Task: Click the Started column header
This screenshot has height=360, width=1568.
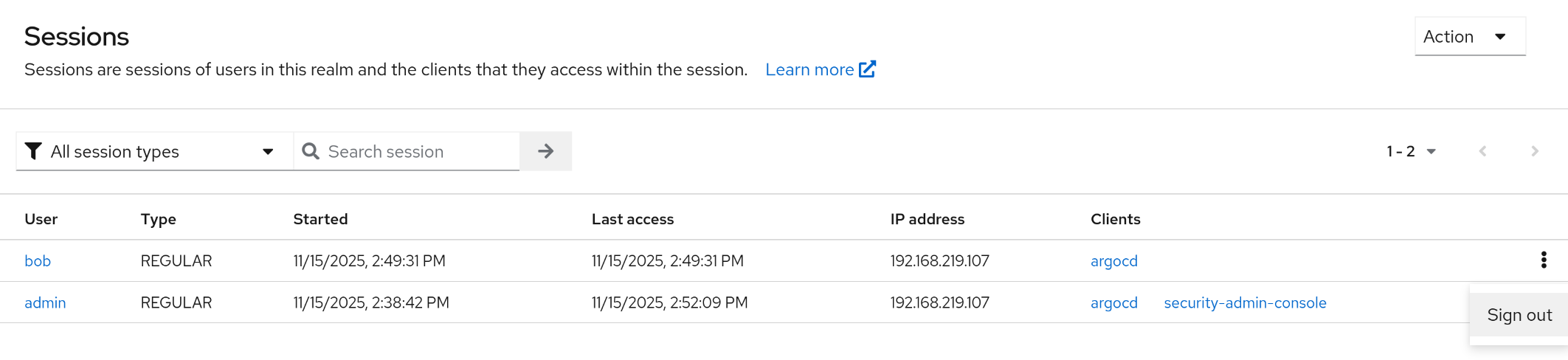Action: click(320, 219)
